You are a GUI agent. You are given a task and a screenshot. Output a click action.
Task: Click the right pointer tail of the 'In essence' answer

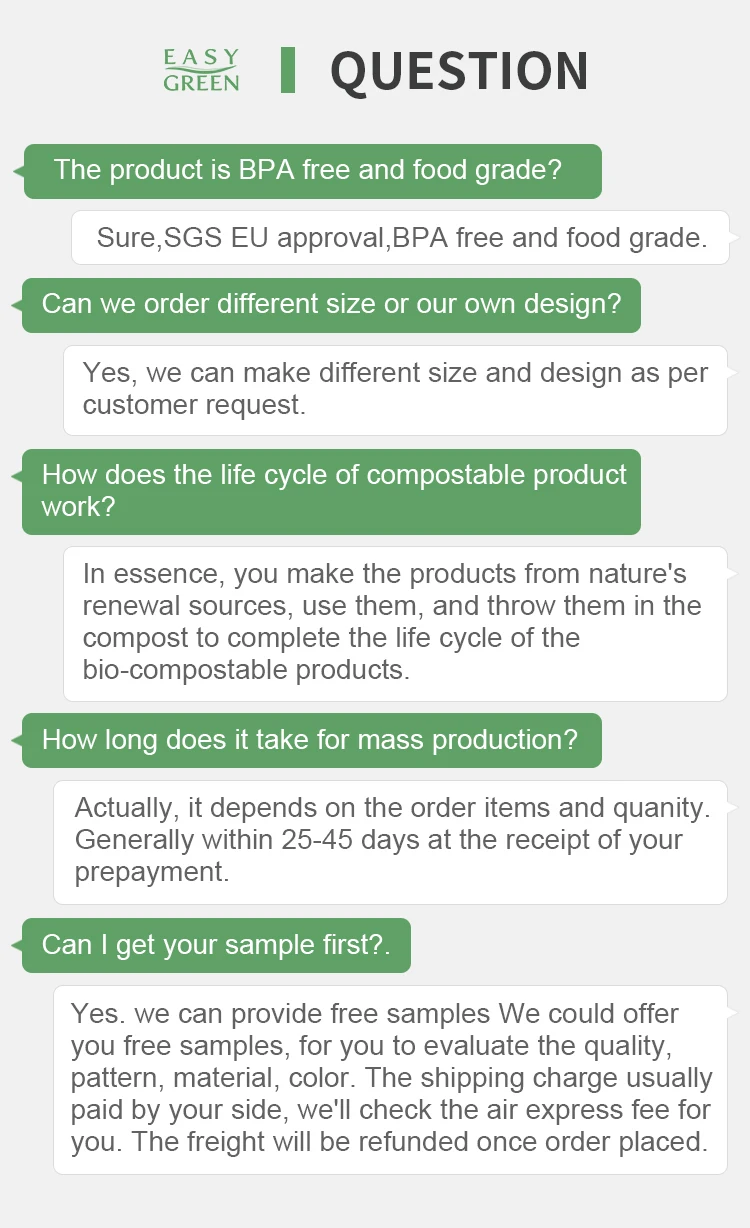click(733, 574)
